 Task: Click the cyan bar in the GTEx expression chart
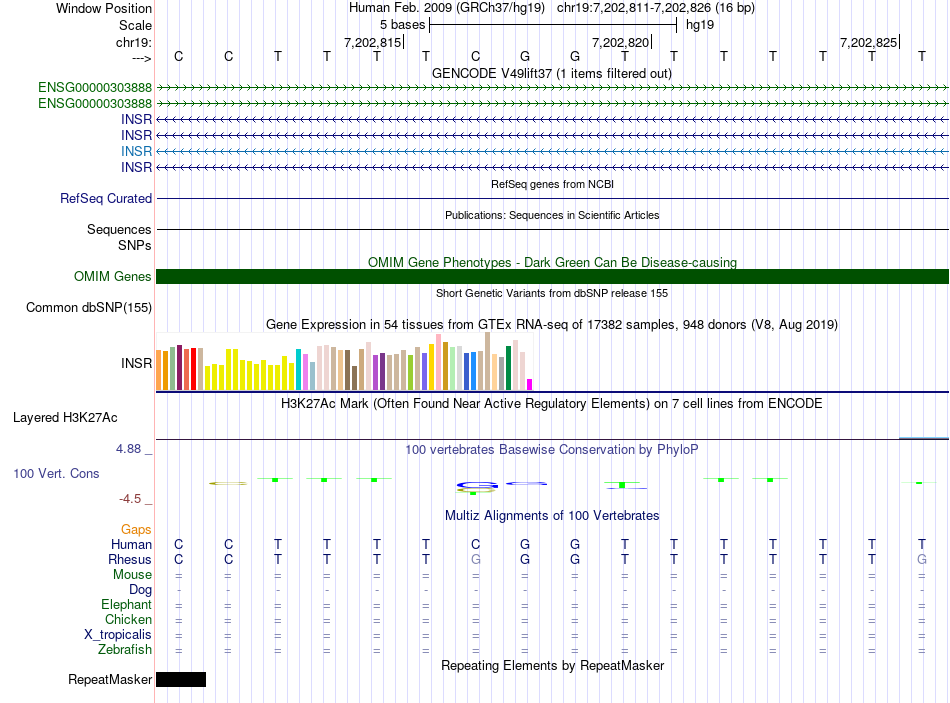(299, 369)
